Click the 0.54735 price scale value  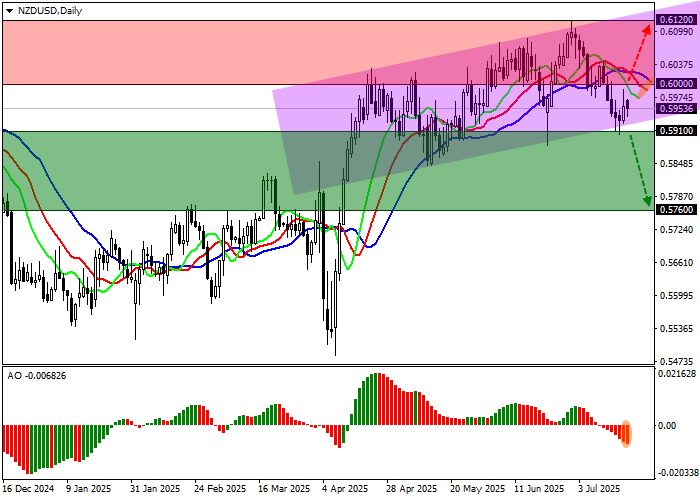click(676, 362)
